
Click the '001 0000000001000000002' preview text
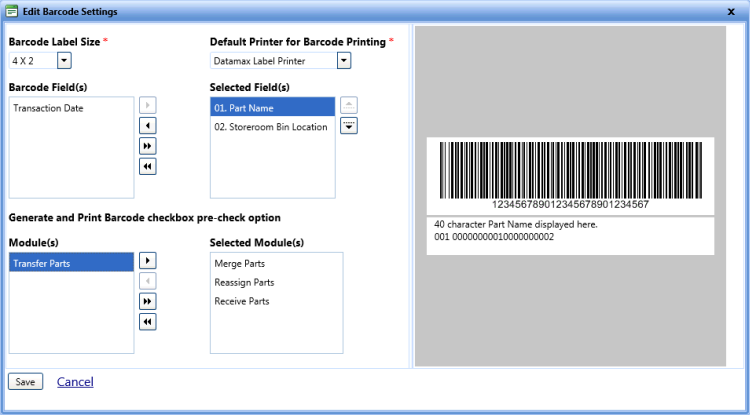click(494, 237)
